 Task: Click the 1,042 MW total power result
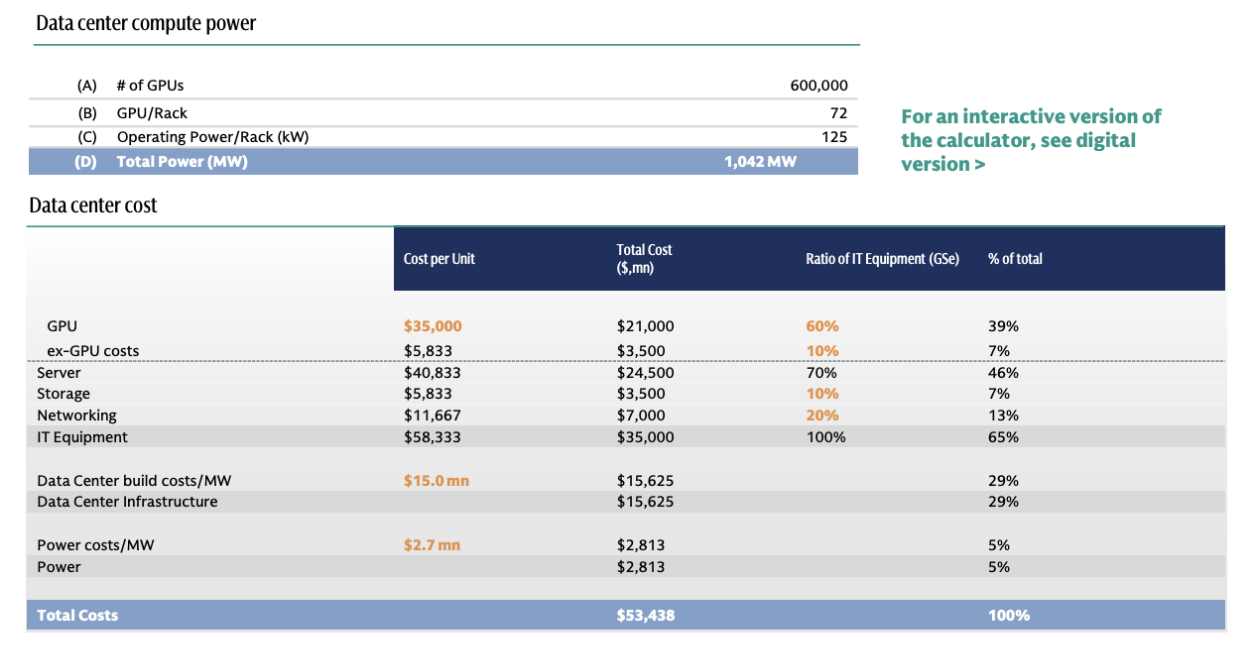pos(760,162)
